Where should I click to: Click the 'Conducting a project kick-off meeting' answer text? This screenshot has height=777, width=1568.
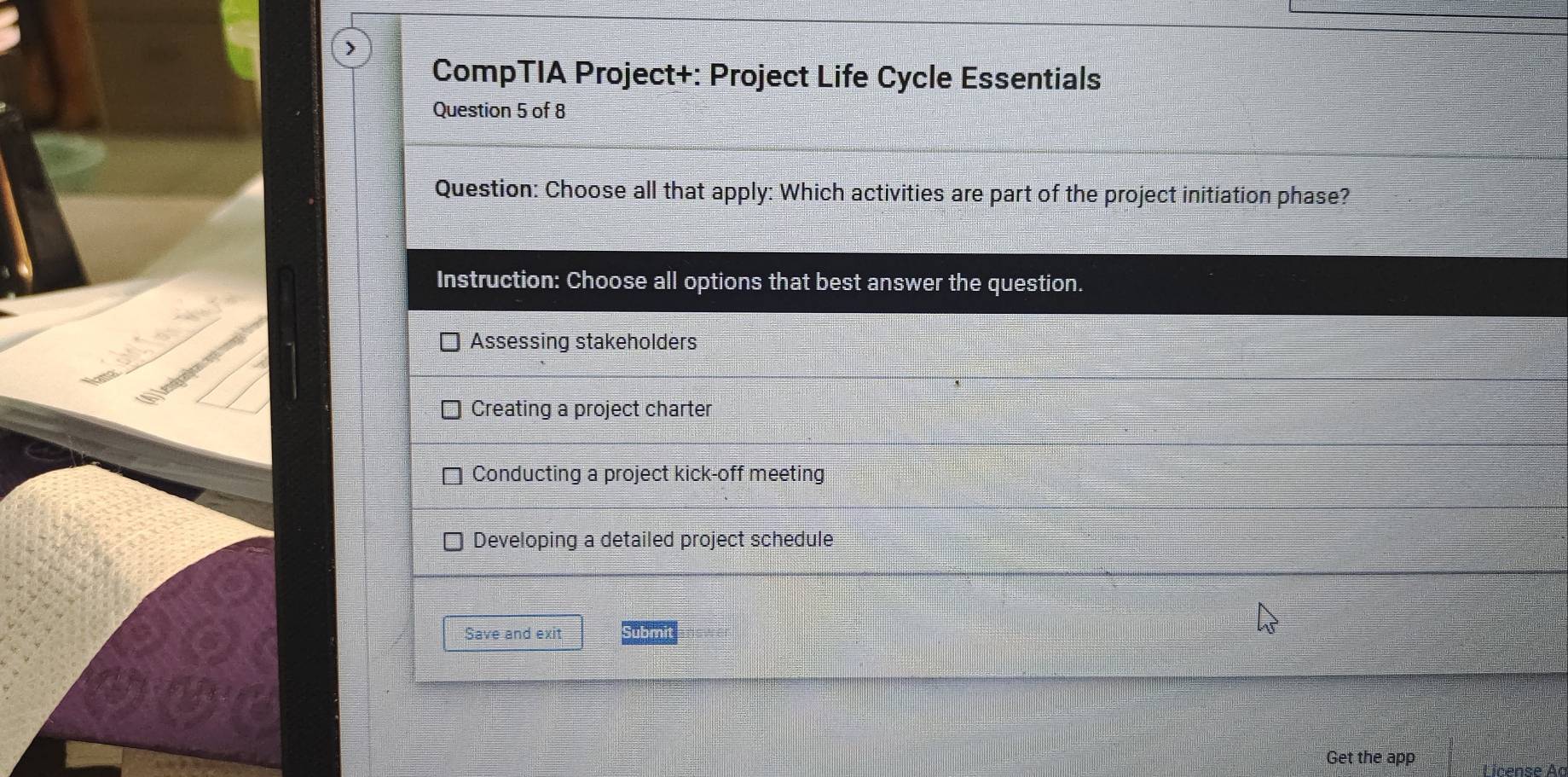(648, 474)
